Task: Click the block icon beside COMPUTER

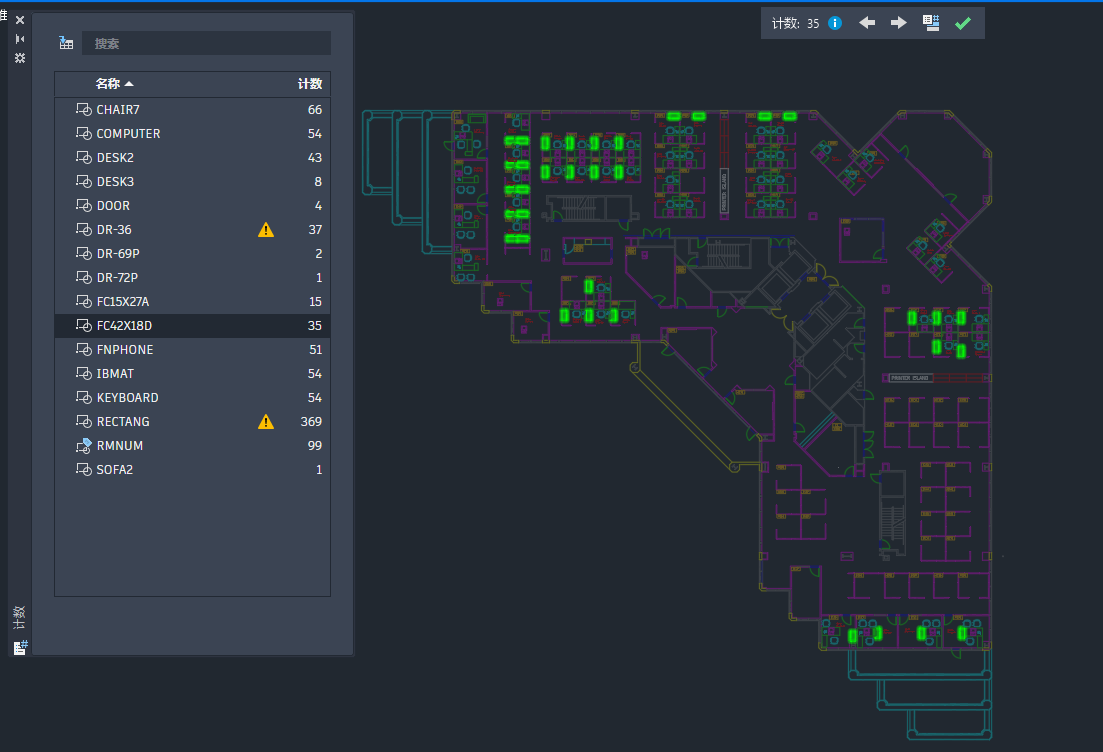Action: coord(84,134)
